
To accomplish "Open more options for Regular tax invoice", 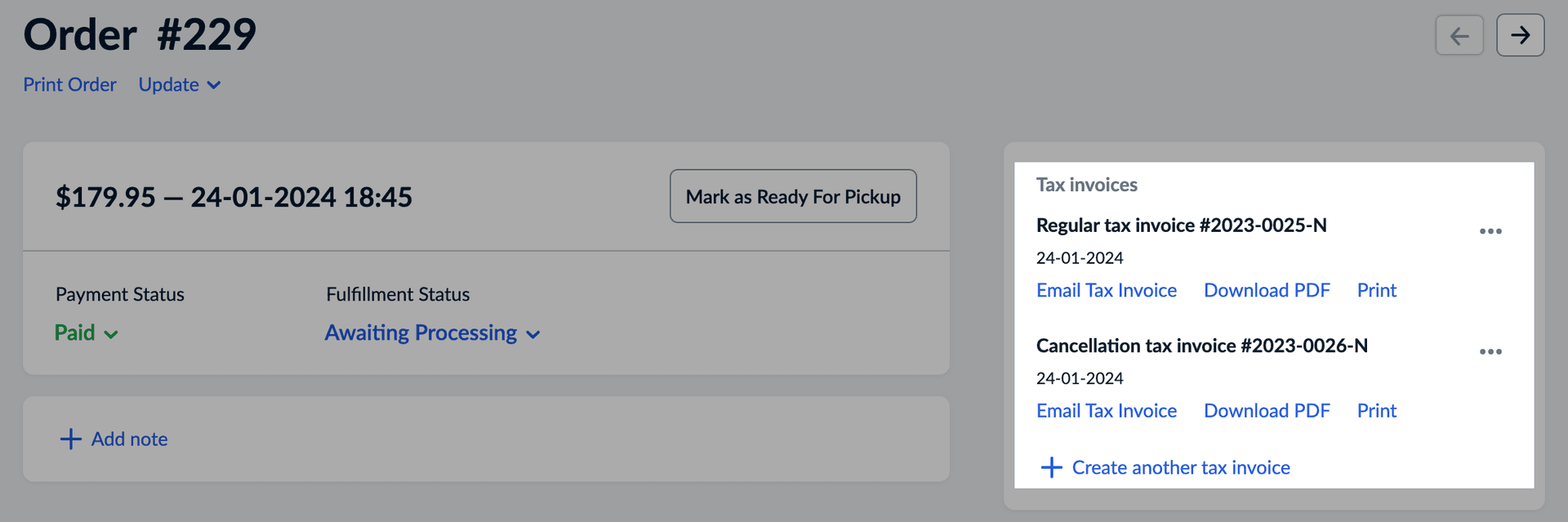I will [1490, 231].
